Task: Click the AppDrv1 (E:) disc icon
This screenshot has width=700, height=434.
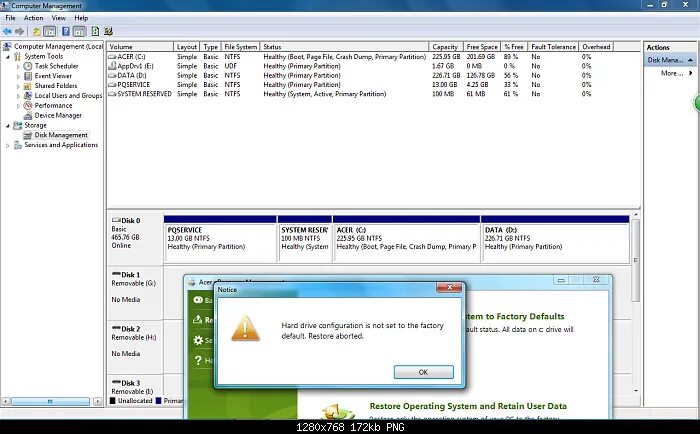Action: coord(112,66)
